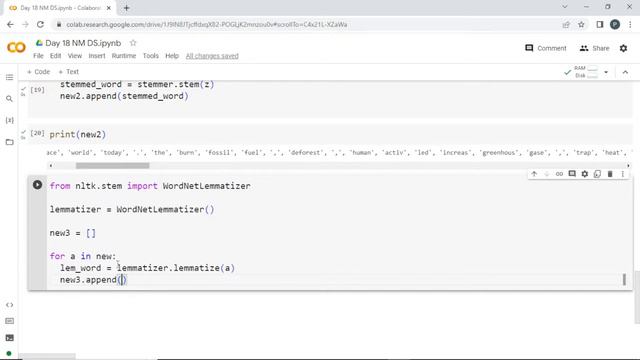Expand runtime connection options dropdown
This screenshot has width=640, height=360.
(606, 72)
